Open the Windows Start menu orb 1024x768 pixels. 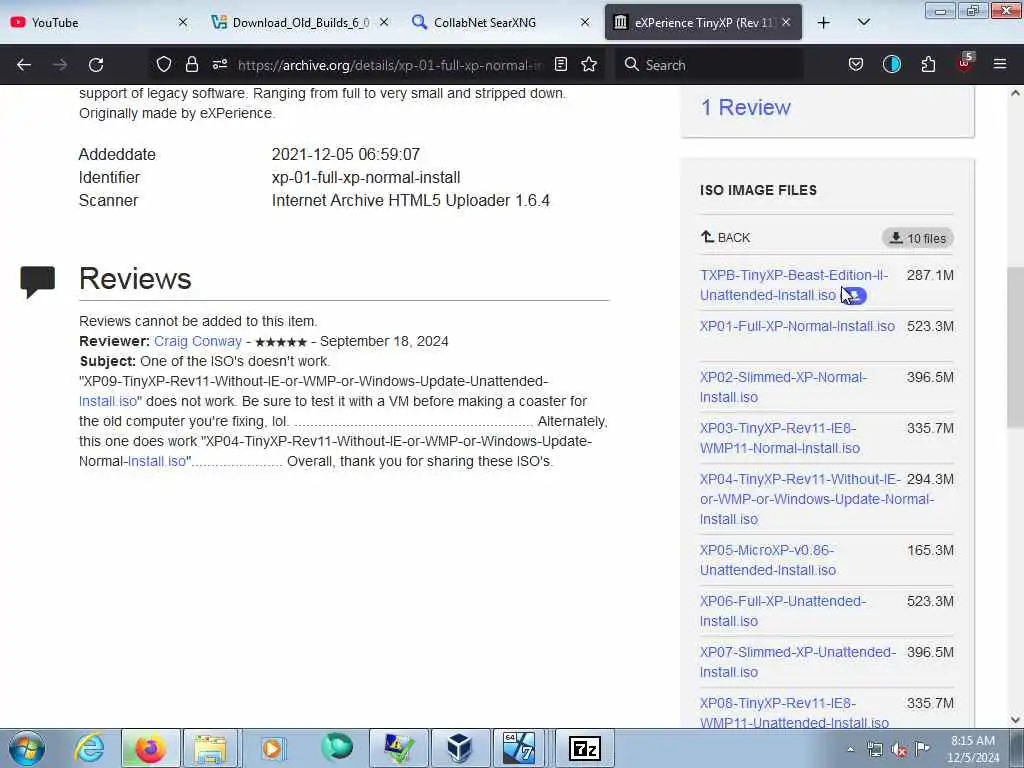point(27,748)
